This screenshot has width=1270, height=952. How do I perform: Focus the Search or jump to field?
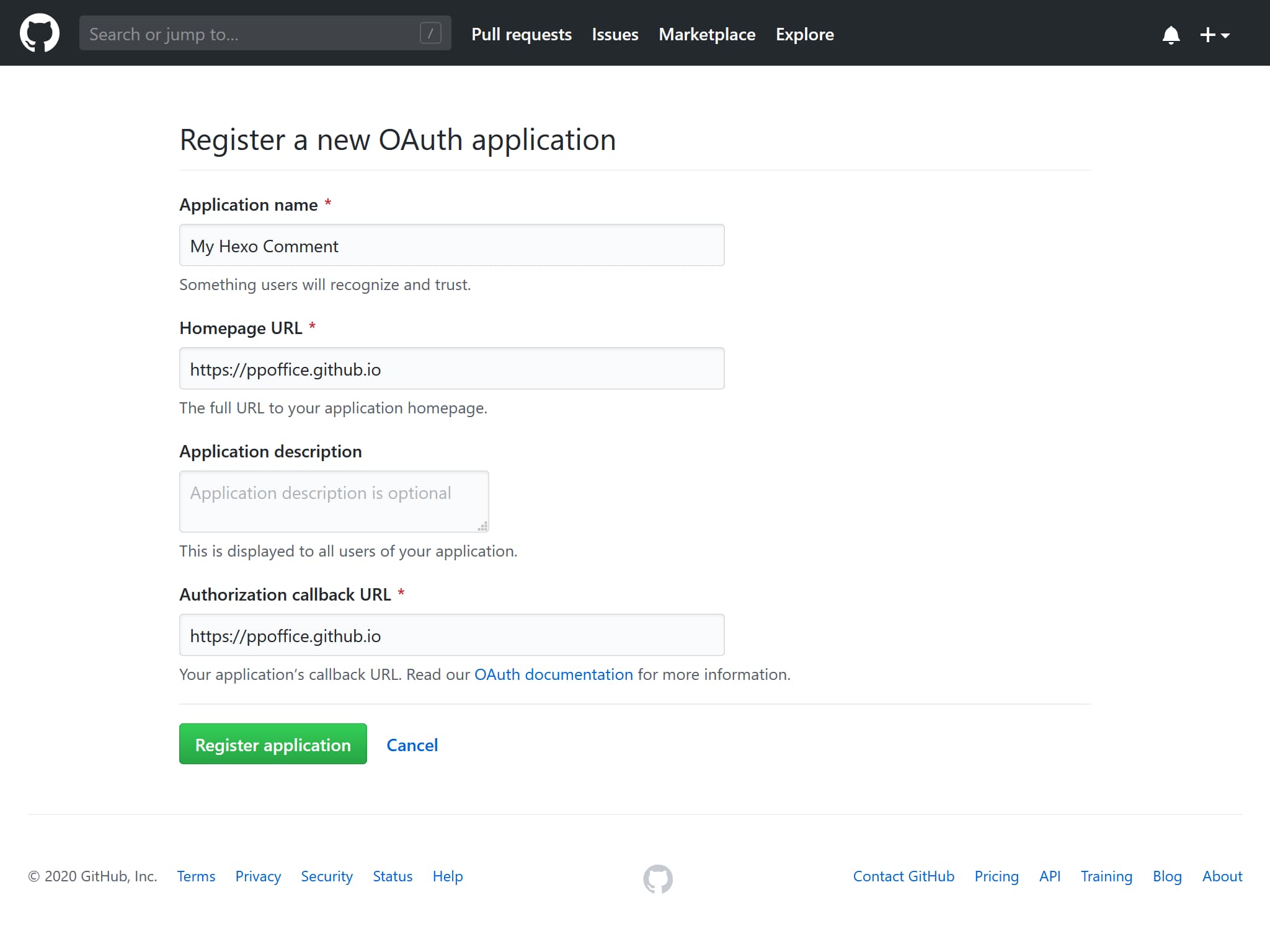click(x=248, y=33)
